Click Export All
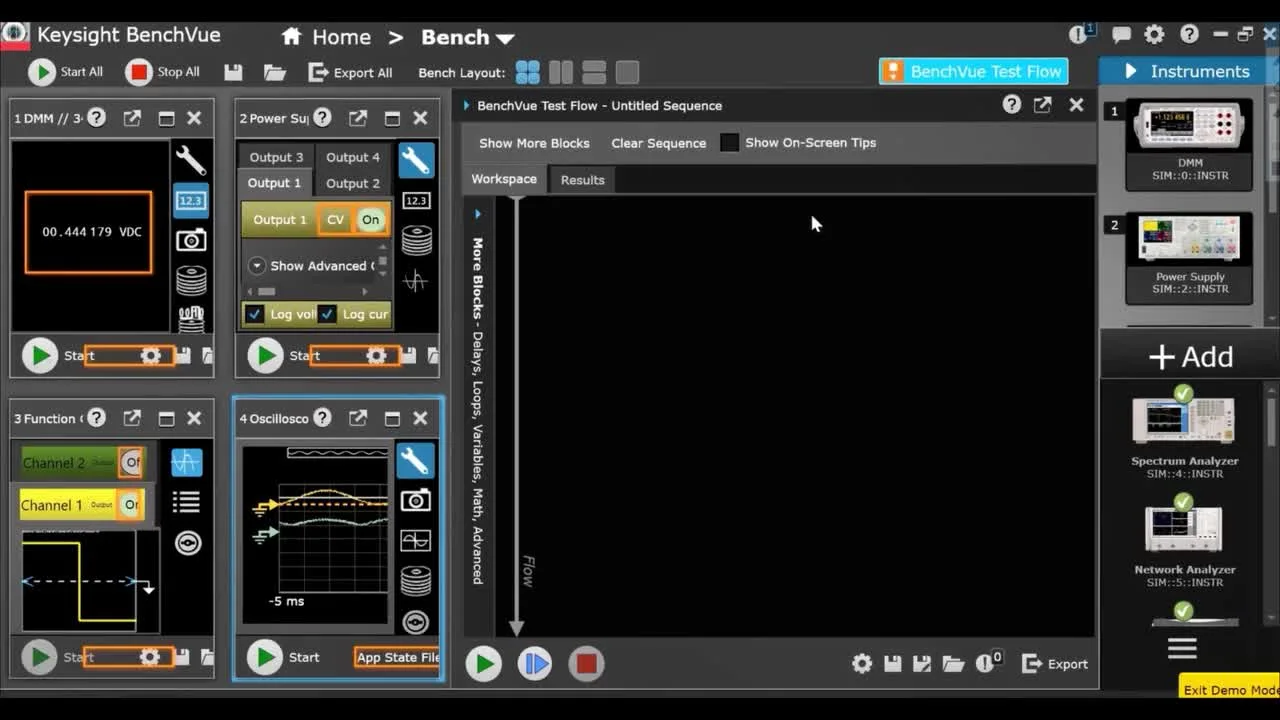This screenshot has width=1280, height=720. (x=350, y=72)
